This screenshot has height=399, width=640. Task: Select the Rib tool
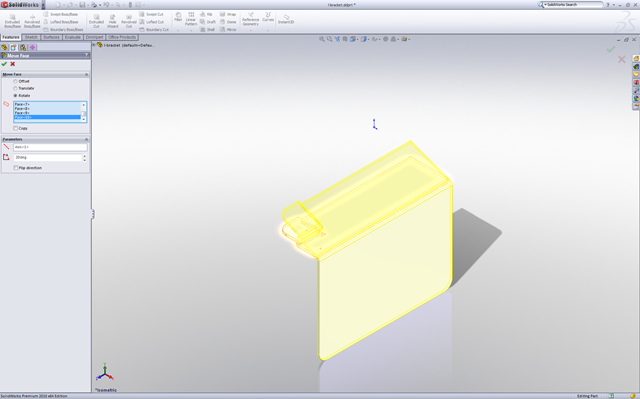[x=206, y=14]
